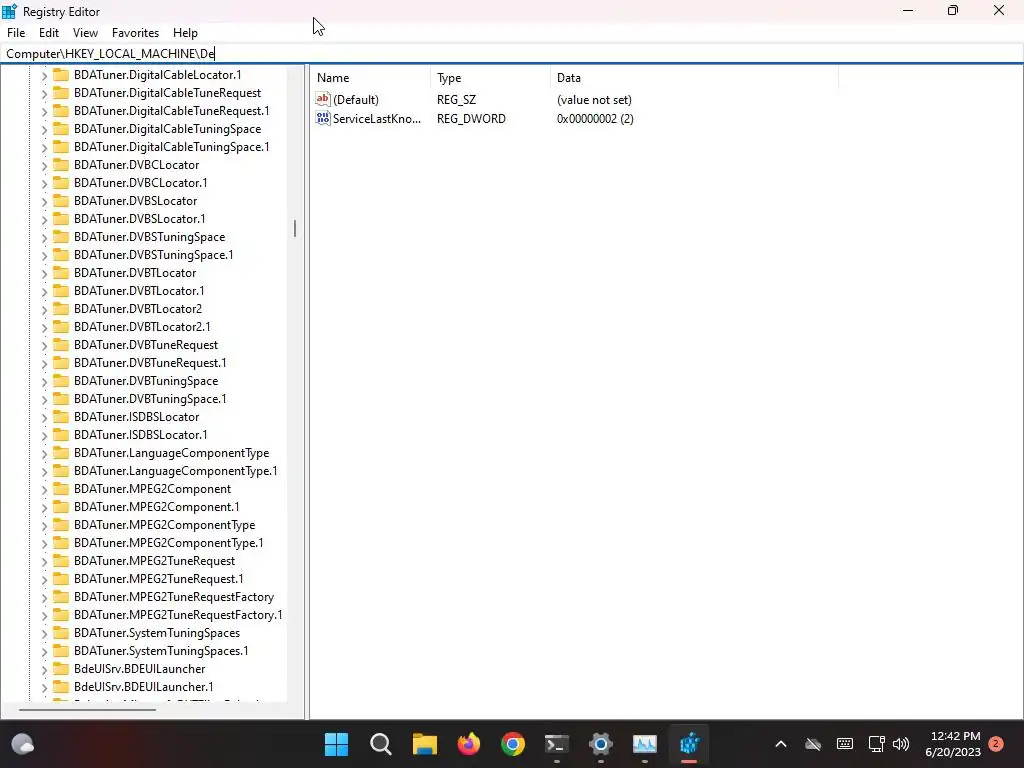Viewport: 1024px width, 768px height.
Task: Select folder icon of BDATuner.DigitalCableTuneRequest.1
Action: coord(61,110)
